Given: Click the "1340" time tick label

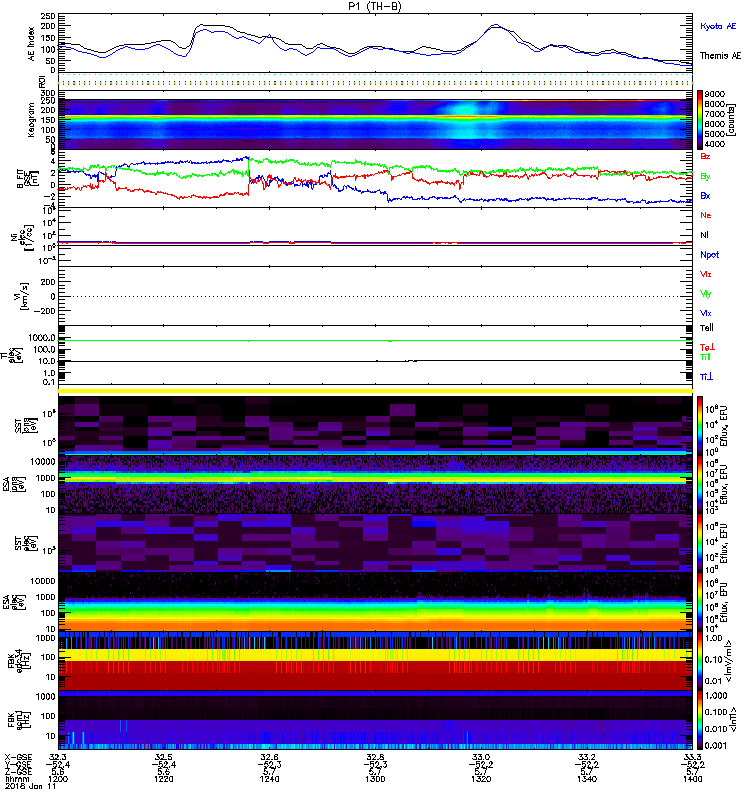Looking at the screenshot, I should [587, 779].
